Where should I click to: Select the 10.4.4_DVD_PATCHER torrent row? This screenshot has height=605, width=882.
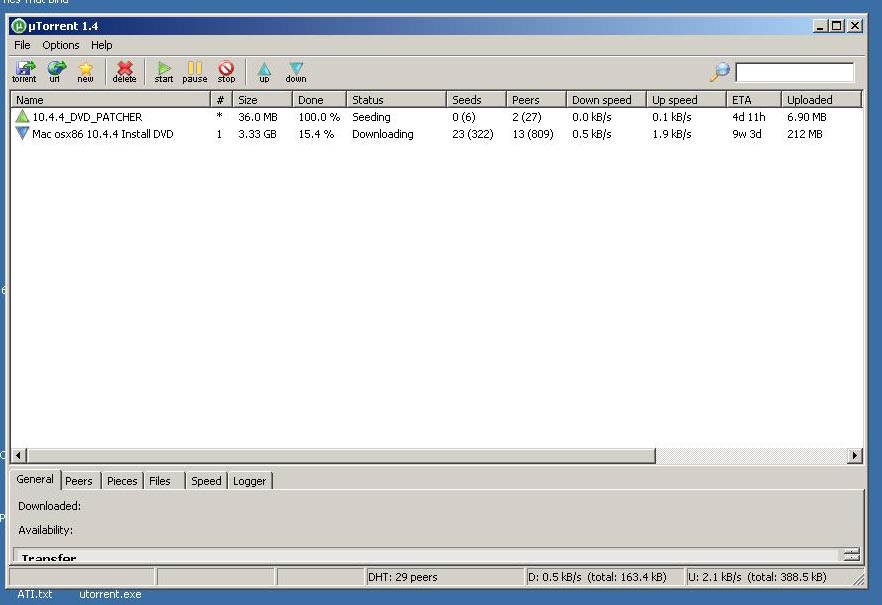[436, 117]
